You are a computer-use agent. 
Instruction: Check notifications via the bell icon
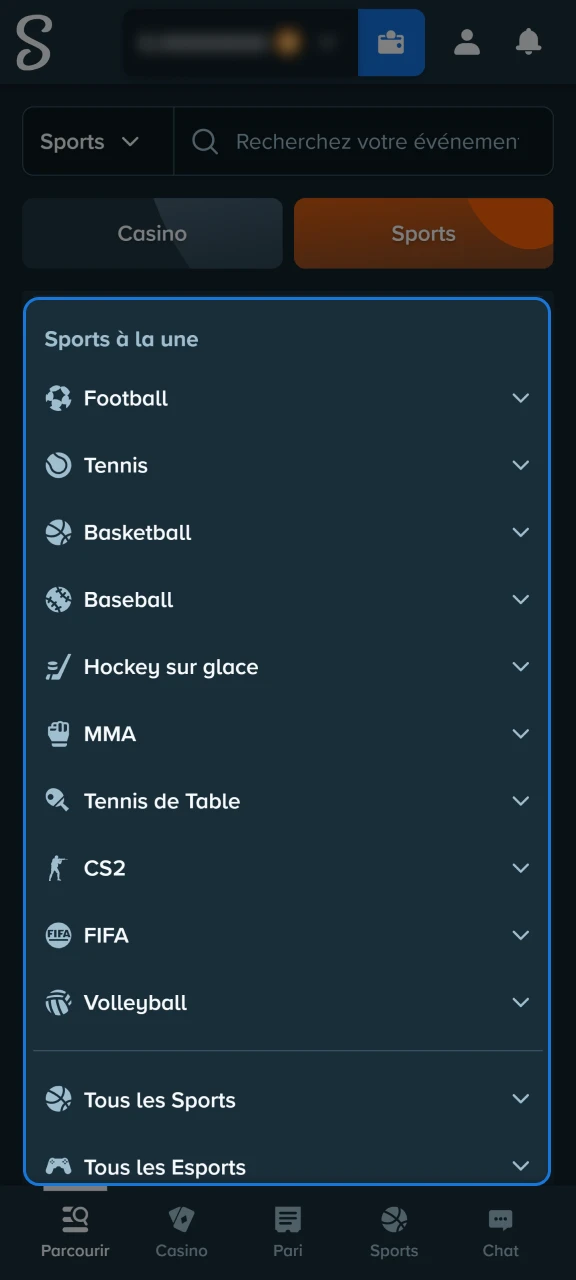[x=528, y=42]
